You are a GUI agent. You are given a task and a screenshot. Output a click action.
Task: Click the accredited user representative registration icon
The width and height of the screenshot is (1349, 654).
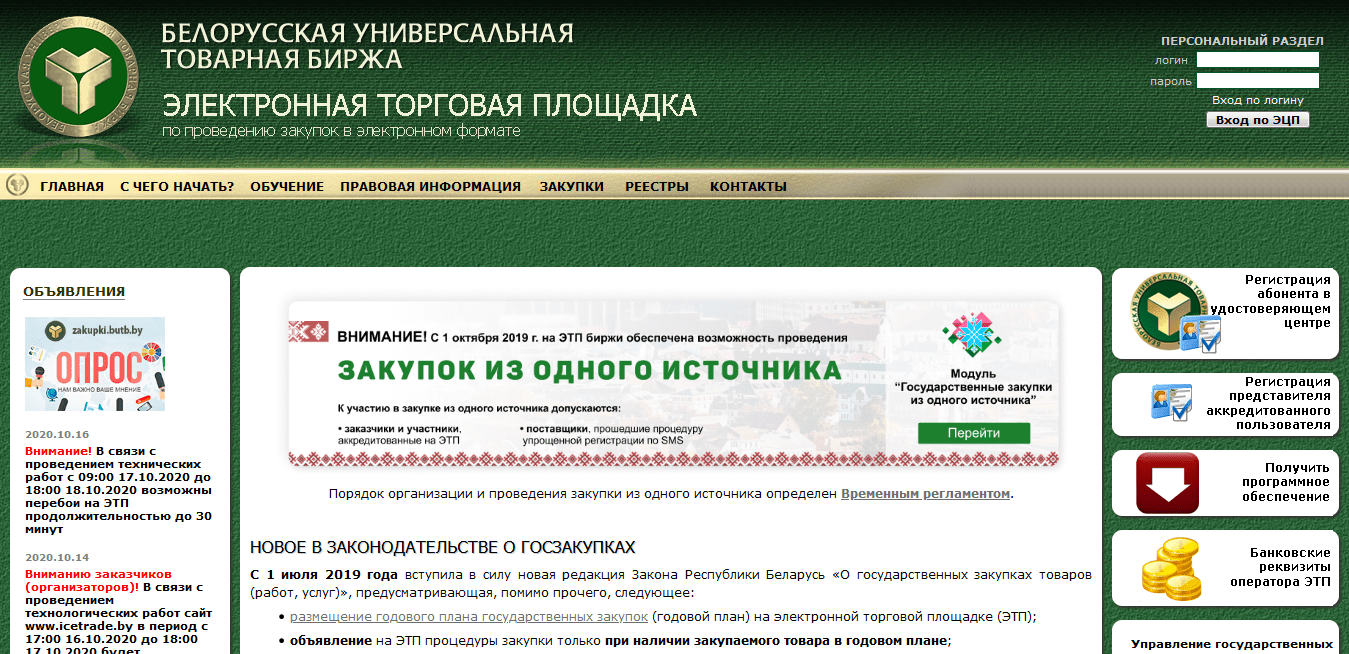click(1171, 403)
